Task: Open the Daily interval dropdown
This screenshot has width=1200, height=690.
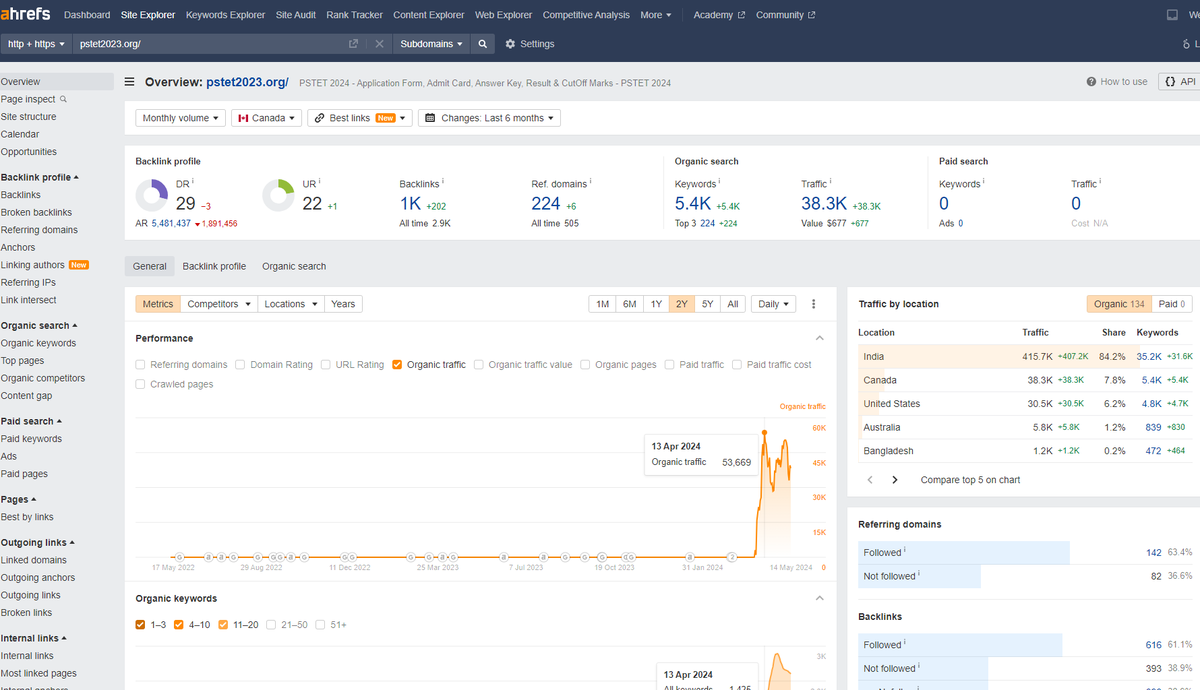Action: [773, 304]
